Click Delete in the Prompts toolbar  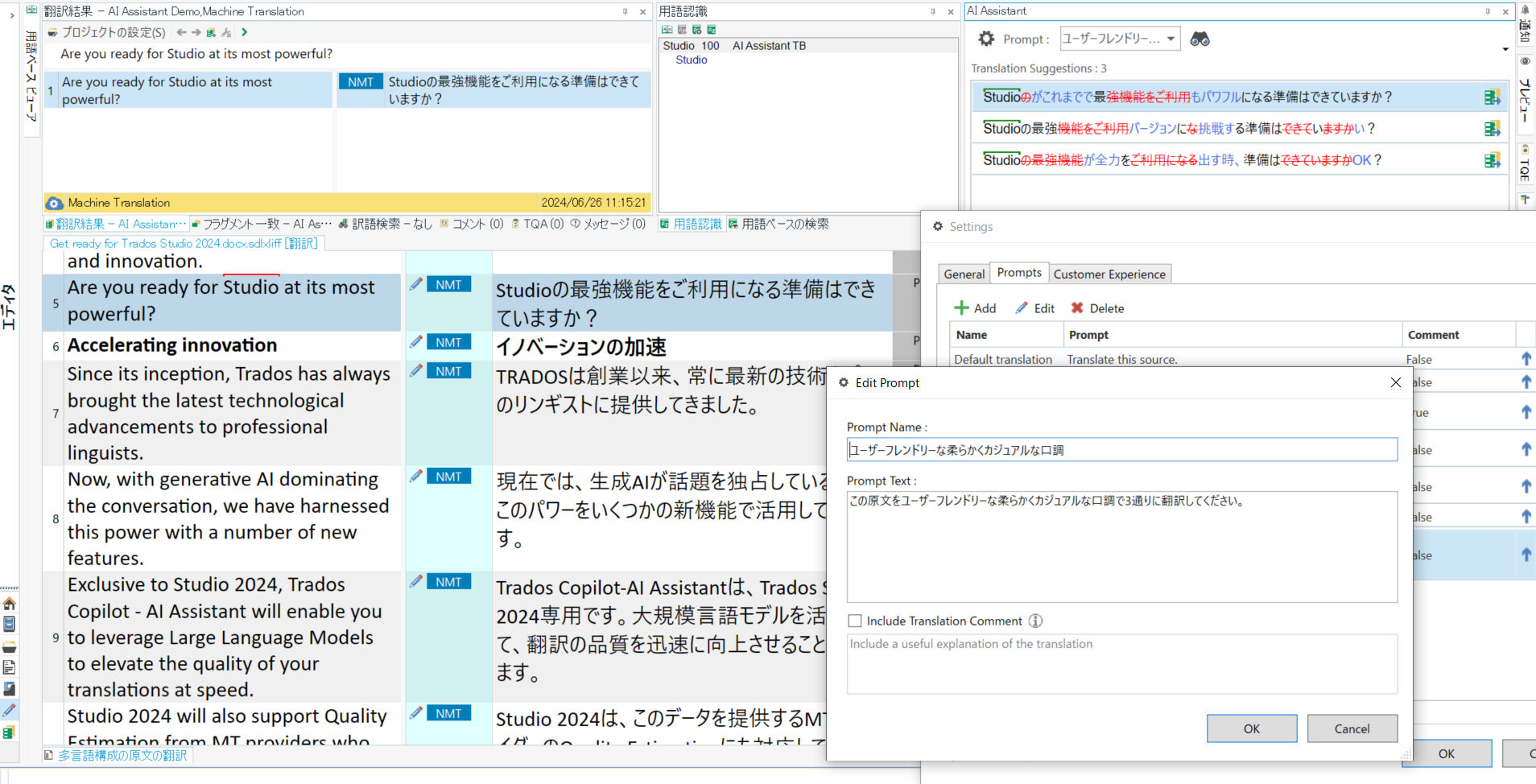[1097, 308]
